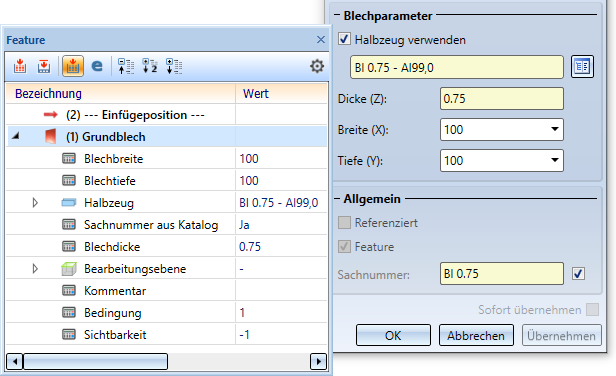616x376 pixels.
Task: Click the list icon with number 2
Action: click(x=150, y=66)
